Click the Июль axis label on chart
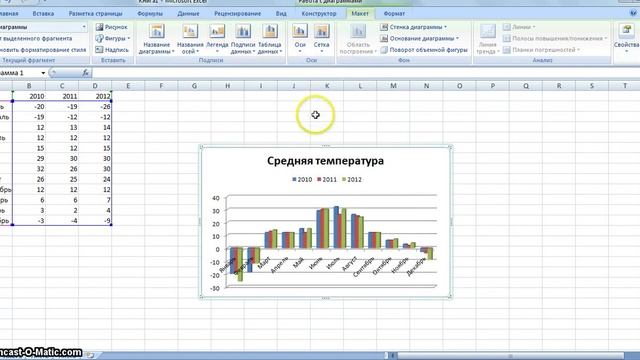The image size is (640, 360). (333, 263)
